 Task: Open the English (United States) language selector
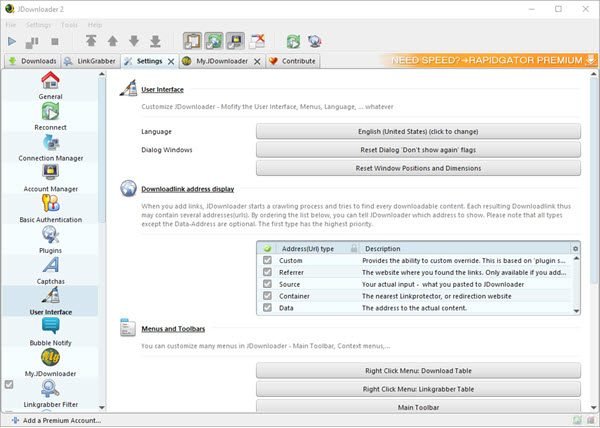[418, 131]
